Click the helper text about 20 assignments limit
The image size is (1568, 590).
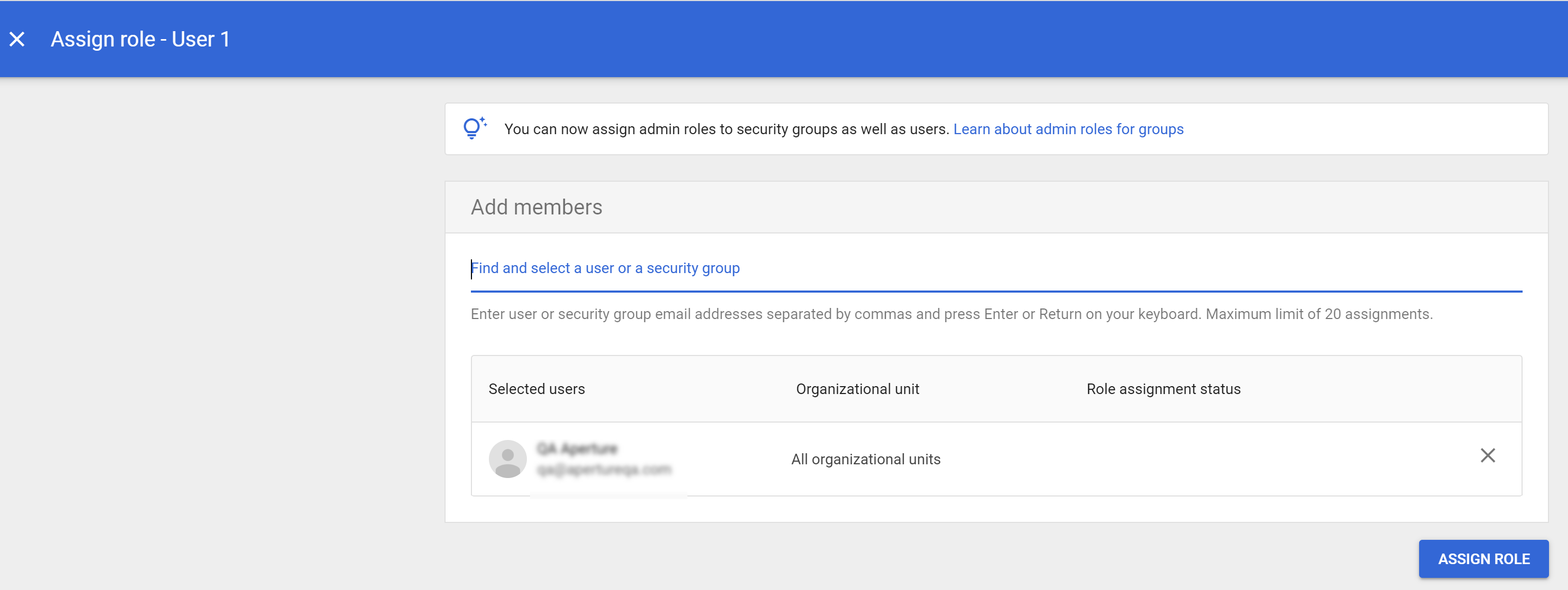(x=951, y=314)
